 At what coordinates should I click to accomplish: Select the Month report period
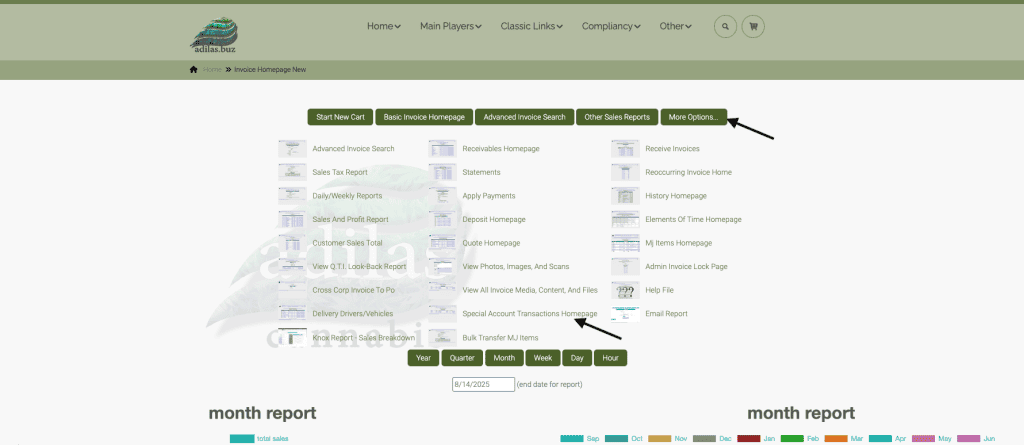(x=504, y=357)
